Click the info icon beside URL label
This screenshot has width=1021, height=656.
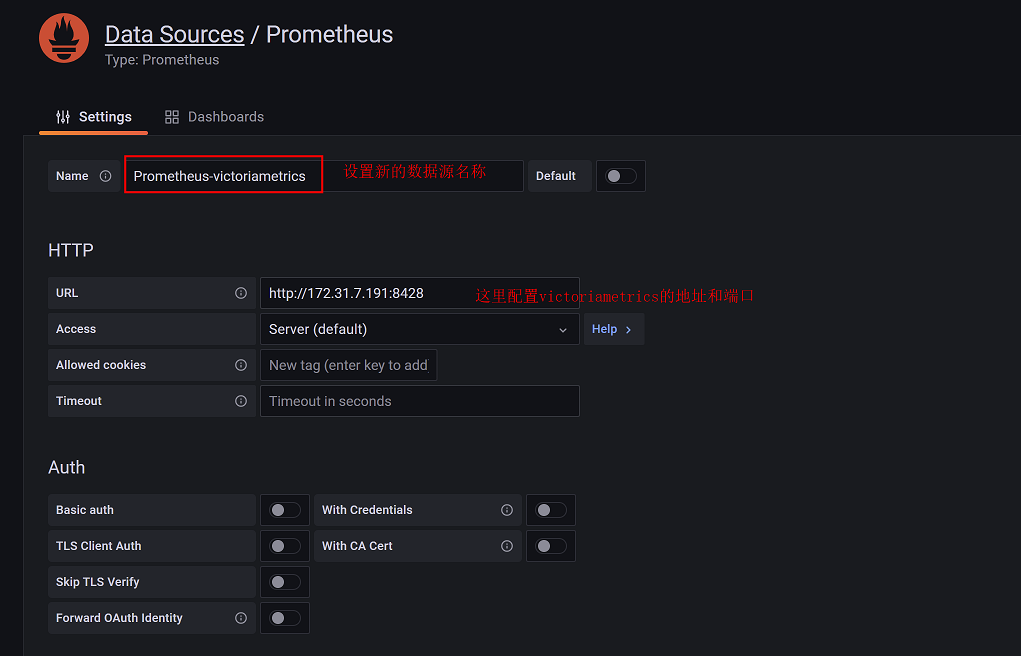coord(241,293)
